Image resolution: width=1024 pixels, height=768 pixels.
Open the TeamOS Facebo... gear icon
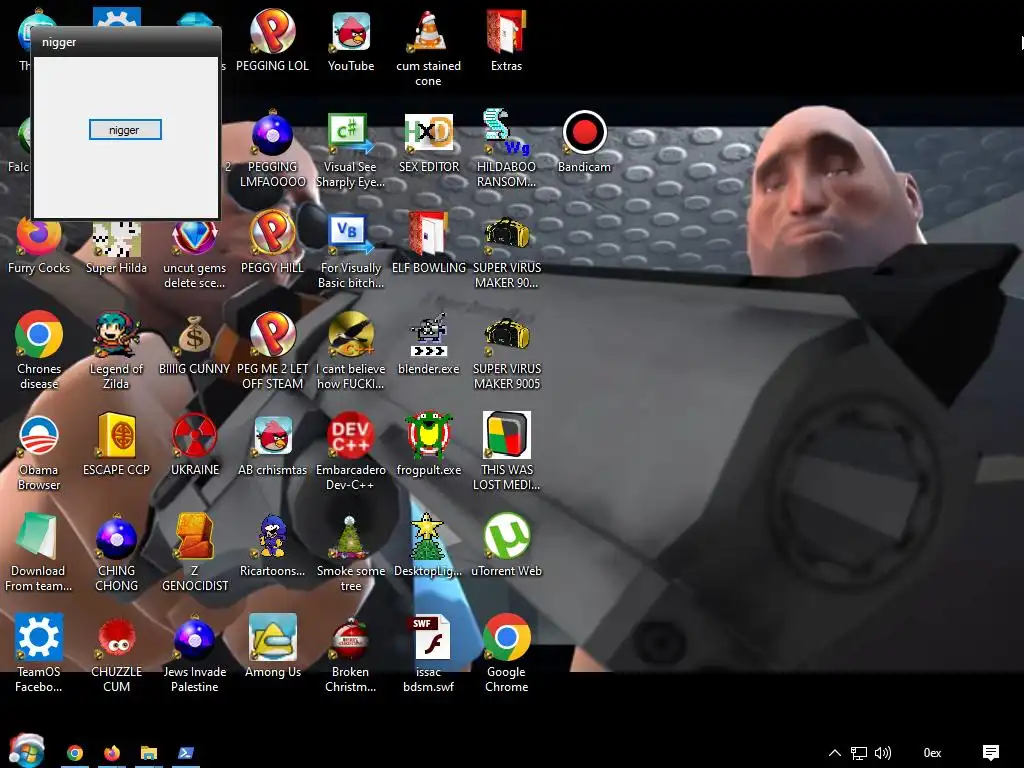click(x=39, y=637)
